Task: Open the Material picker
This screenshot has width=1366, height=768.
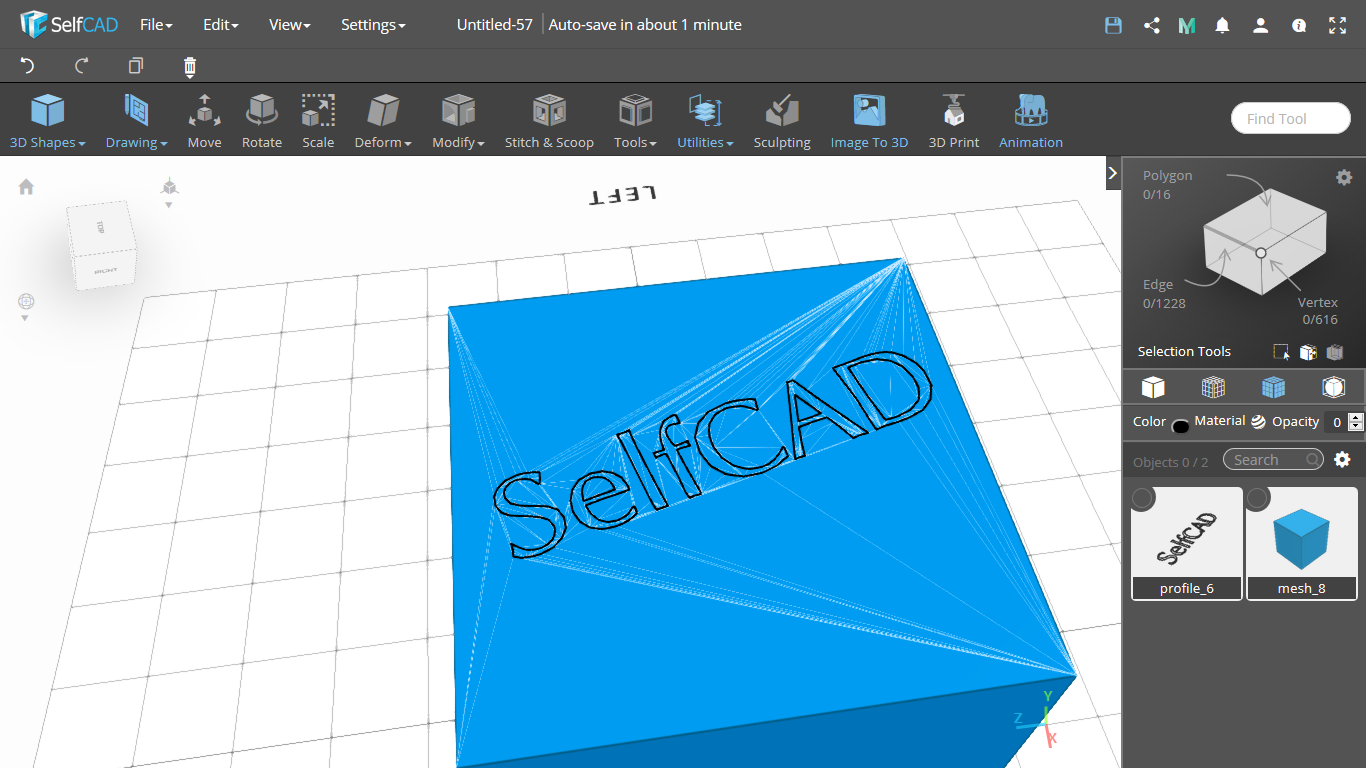Action: pyautogui.click(x=1258, y=421)
